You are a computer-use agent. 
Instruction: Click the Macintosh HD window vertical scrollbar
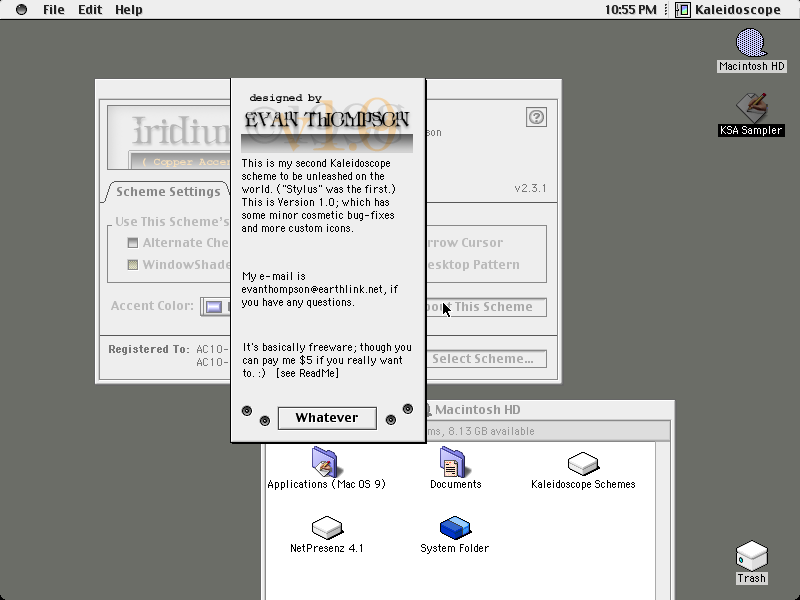[663, 520]
